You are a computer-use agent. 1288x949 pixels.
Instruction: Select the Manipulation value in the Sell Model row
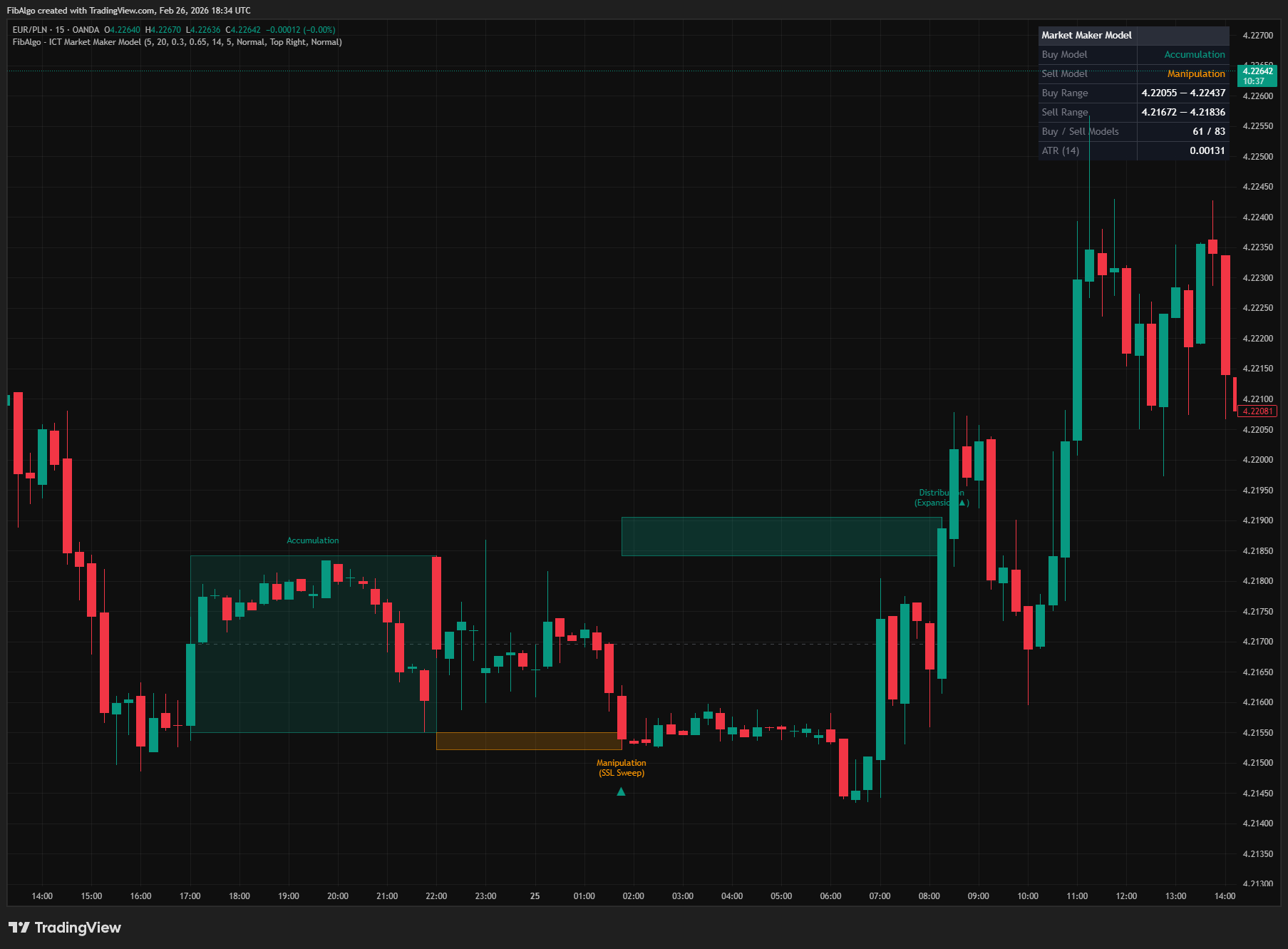point(1197,73)
